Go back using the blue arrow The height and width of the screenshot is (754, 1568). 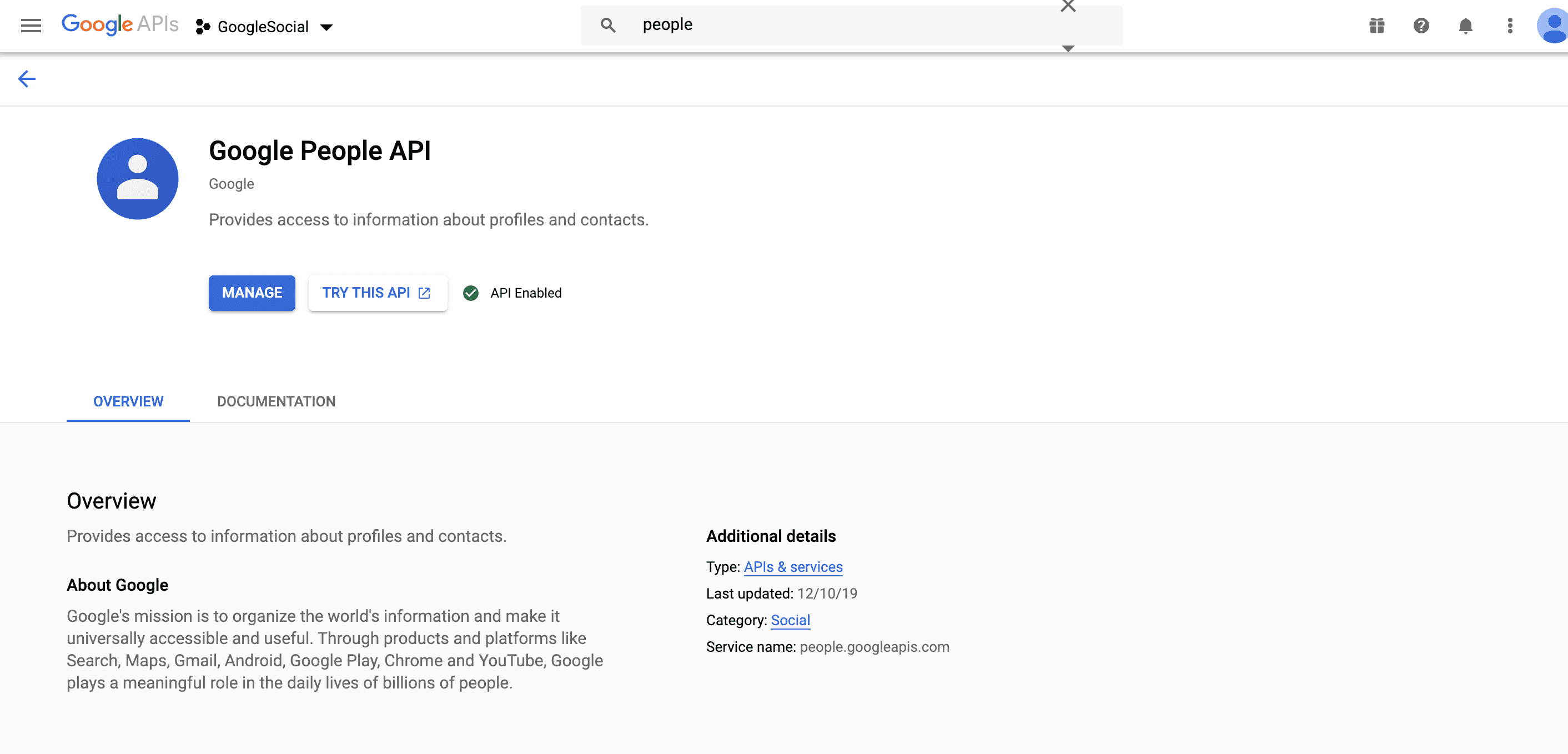click(27, 78)
